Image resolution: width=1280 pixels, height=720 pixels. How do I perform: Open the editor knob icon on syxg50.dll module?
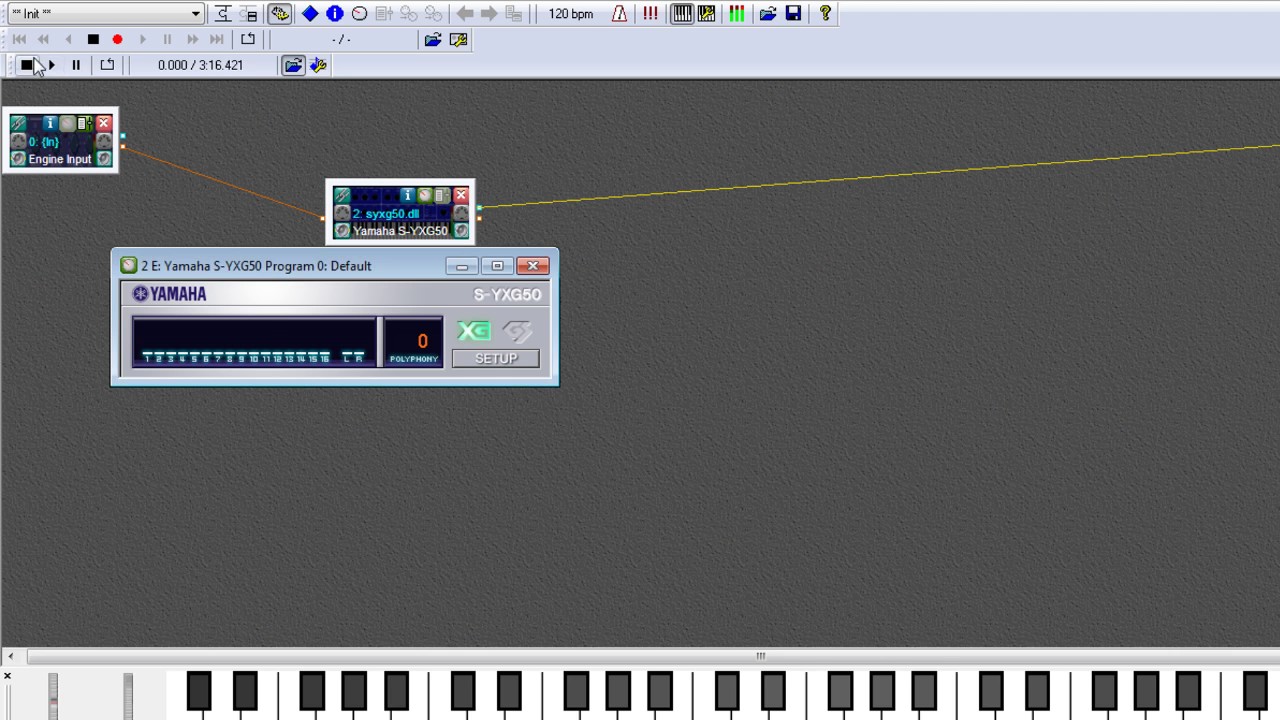click(424, 195)
